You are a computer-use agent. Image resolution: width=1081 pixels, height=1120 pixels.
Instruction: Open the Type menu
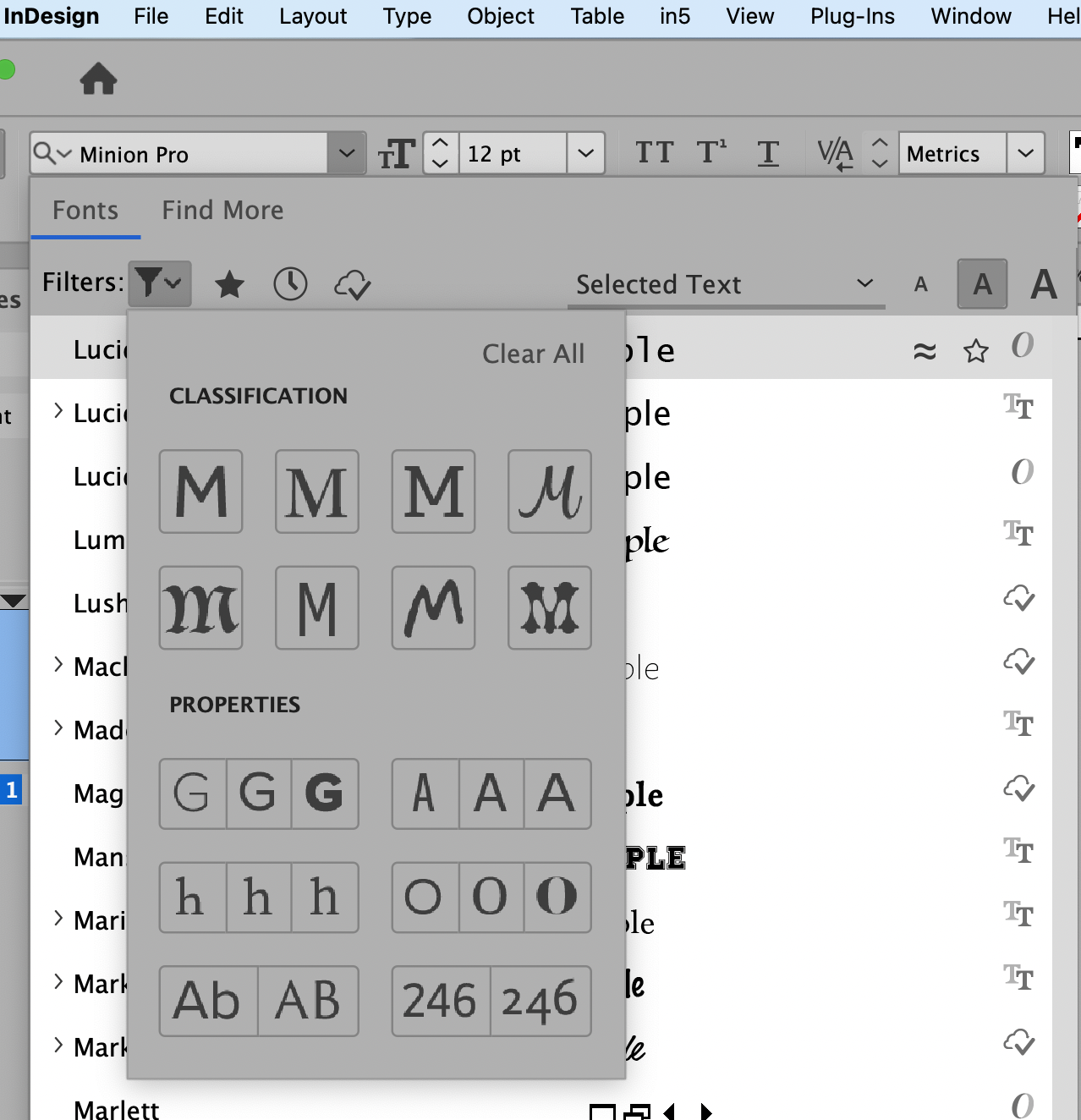pyautogui.click(x=407, y=16)
